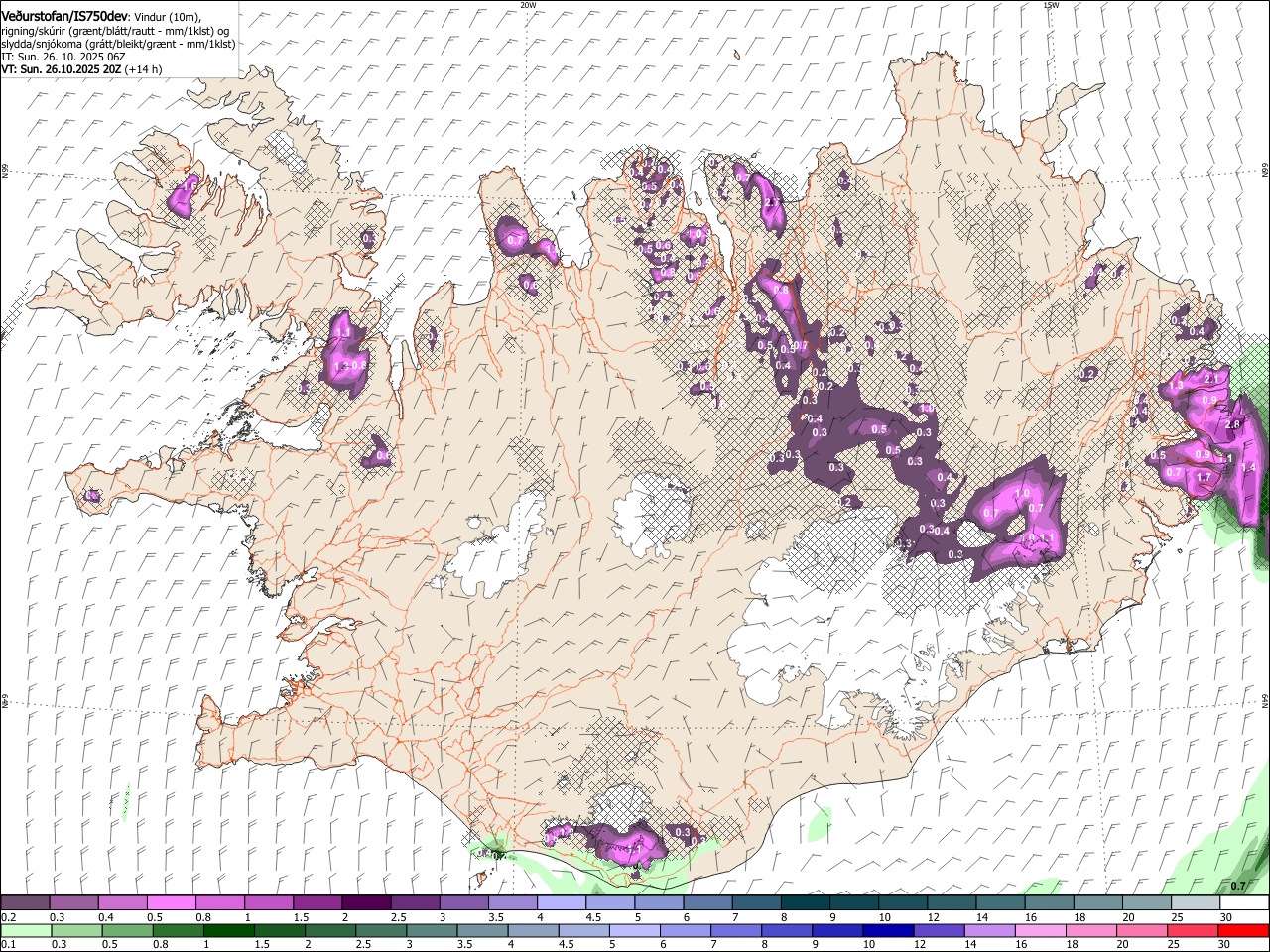
Task: Pick lower legend swatch starting at 6
Action: click(x=685, y=930)
